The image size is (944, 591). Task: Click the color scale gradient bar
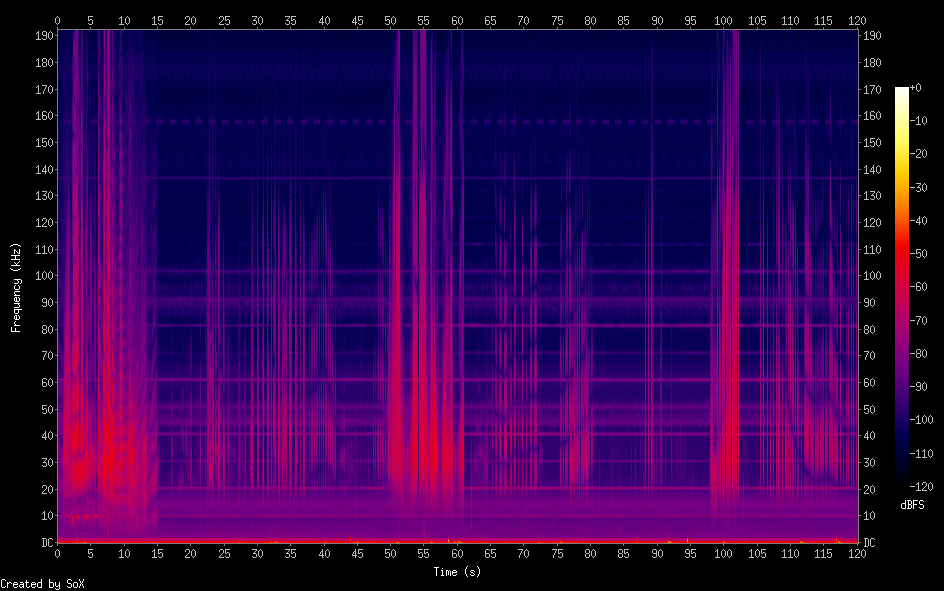902,288
